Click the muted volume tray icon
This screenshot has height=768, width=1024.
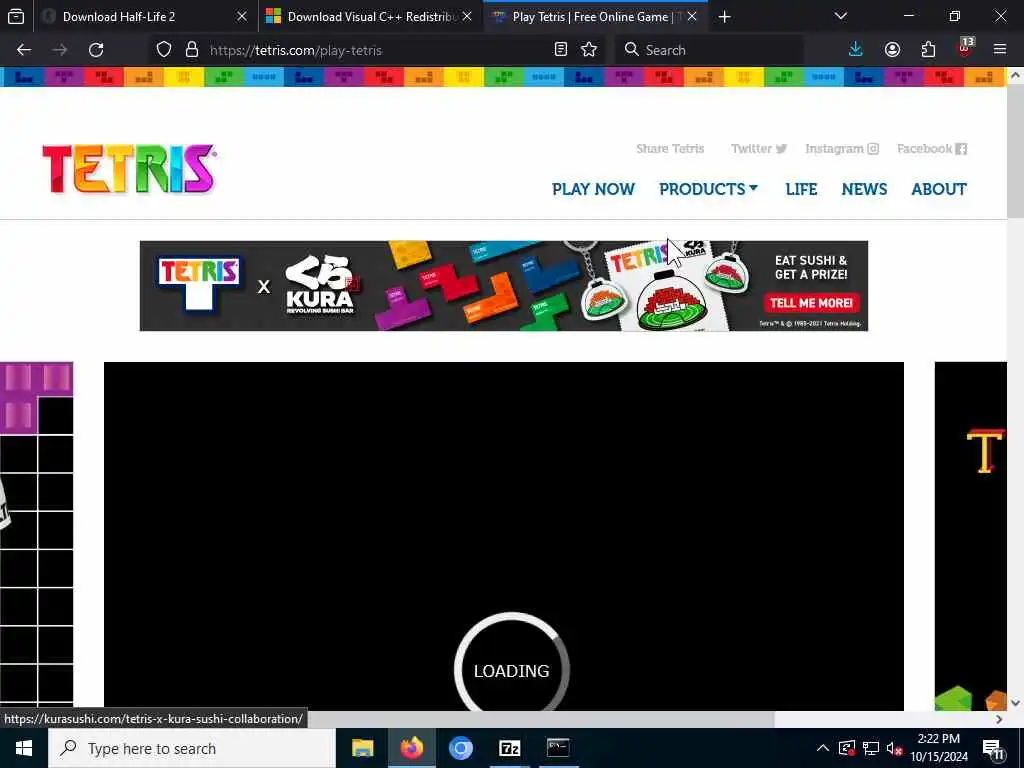coord(894,748)
